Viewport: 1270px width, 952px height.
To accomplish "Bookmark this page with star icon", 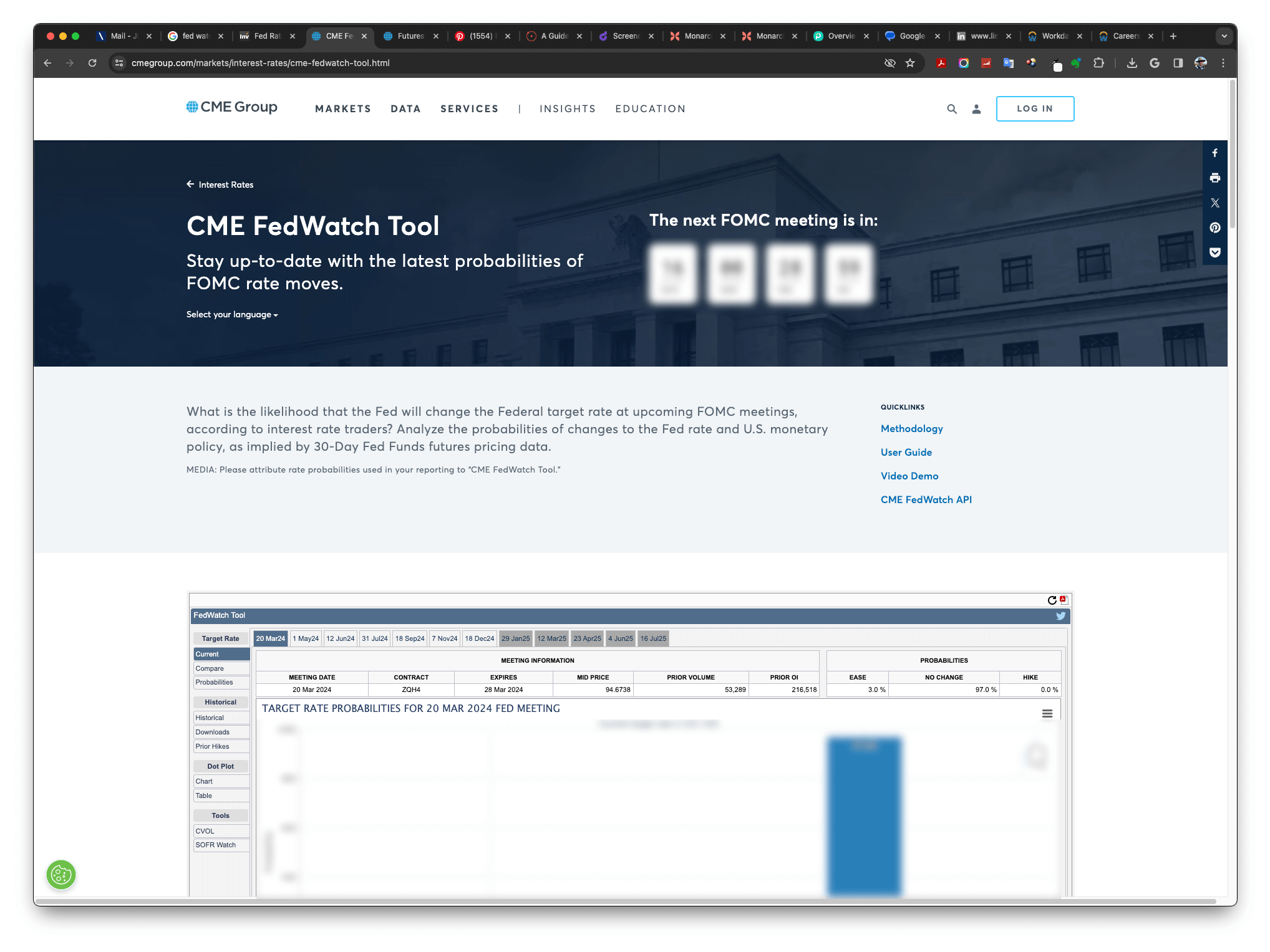I will 910,63.
